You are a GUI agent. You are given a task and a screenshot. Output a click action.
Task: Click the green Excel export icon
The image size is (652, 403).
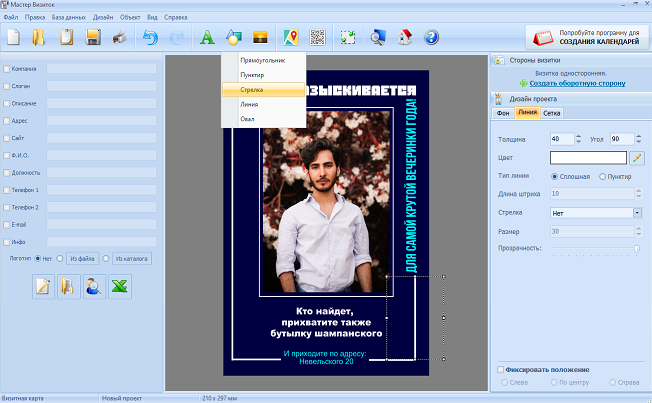(x=120, y=286)
